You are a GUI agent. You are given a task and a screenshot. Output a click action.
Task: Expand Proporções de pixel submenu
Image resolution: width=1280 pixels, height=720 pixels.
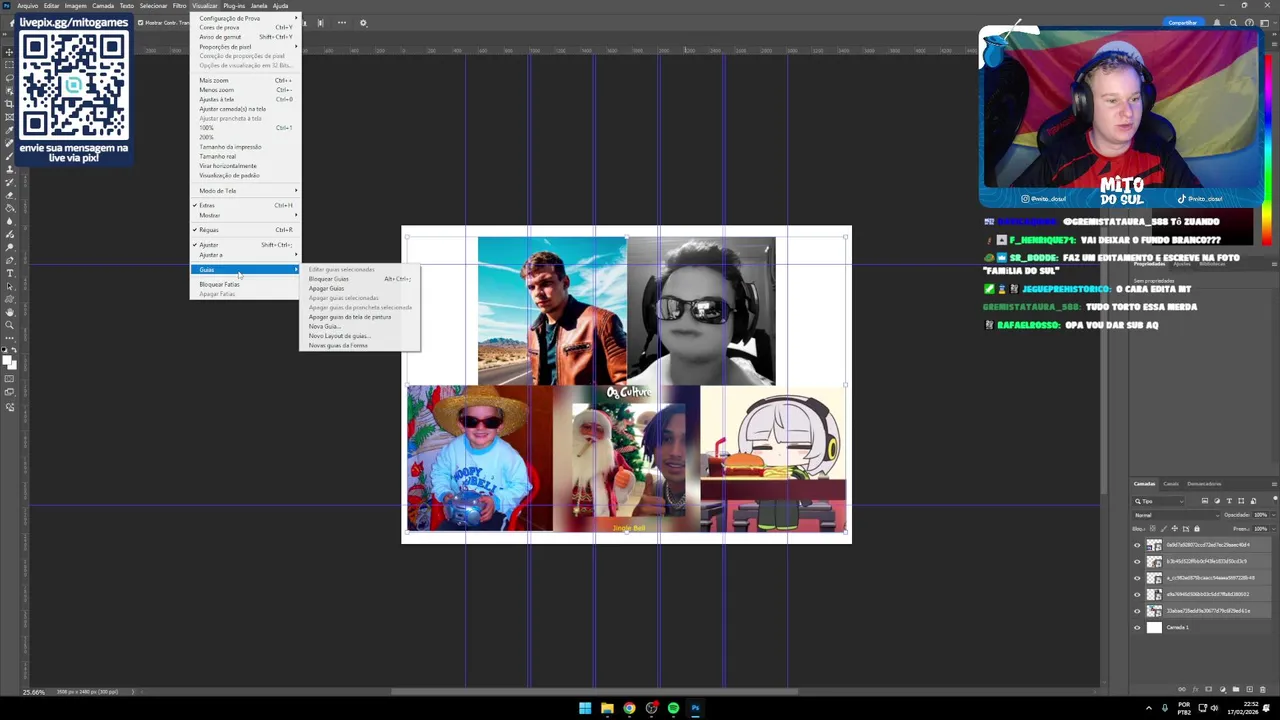(244, 47)
